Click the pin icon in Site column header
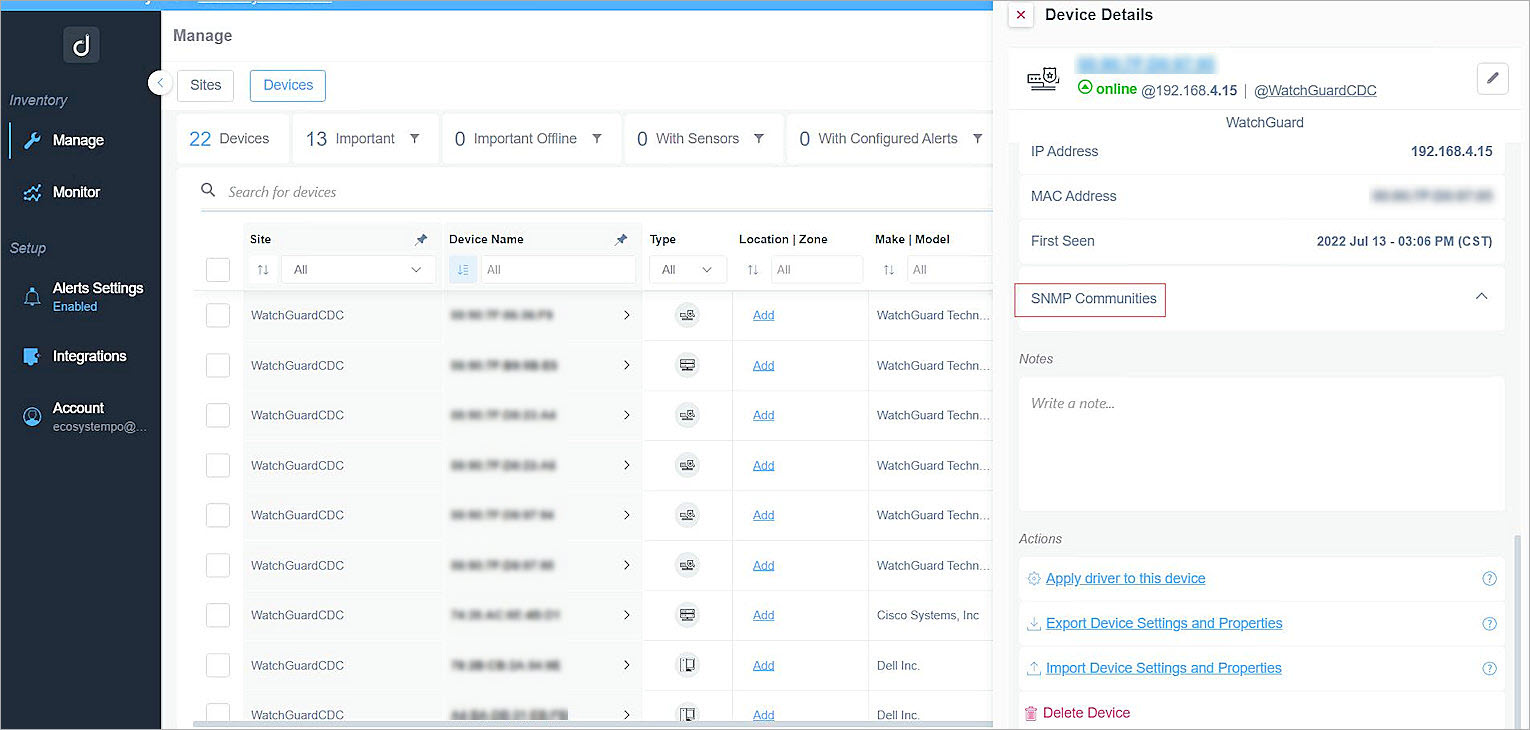Screen dimensions: 1530x730 [421, 240]
